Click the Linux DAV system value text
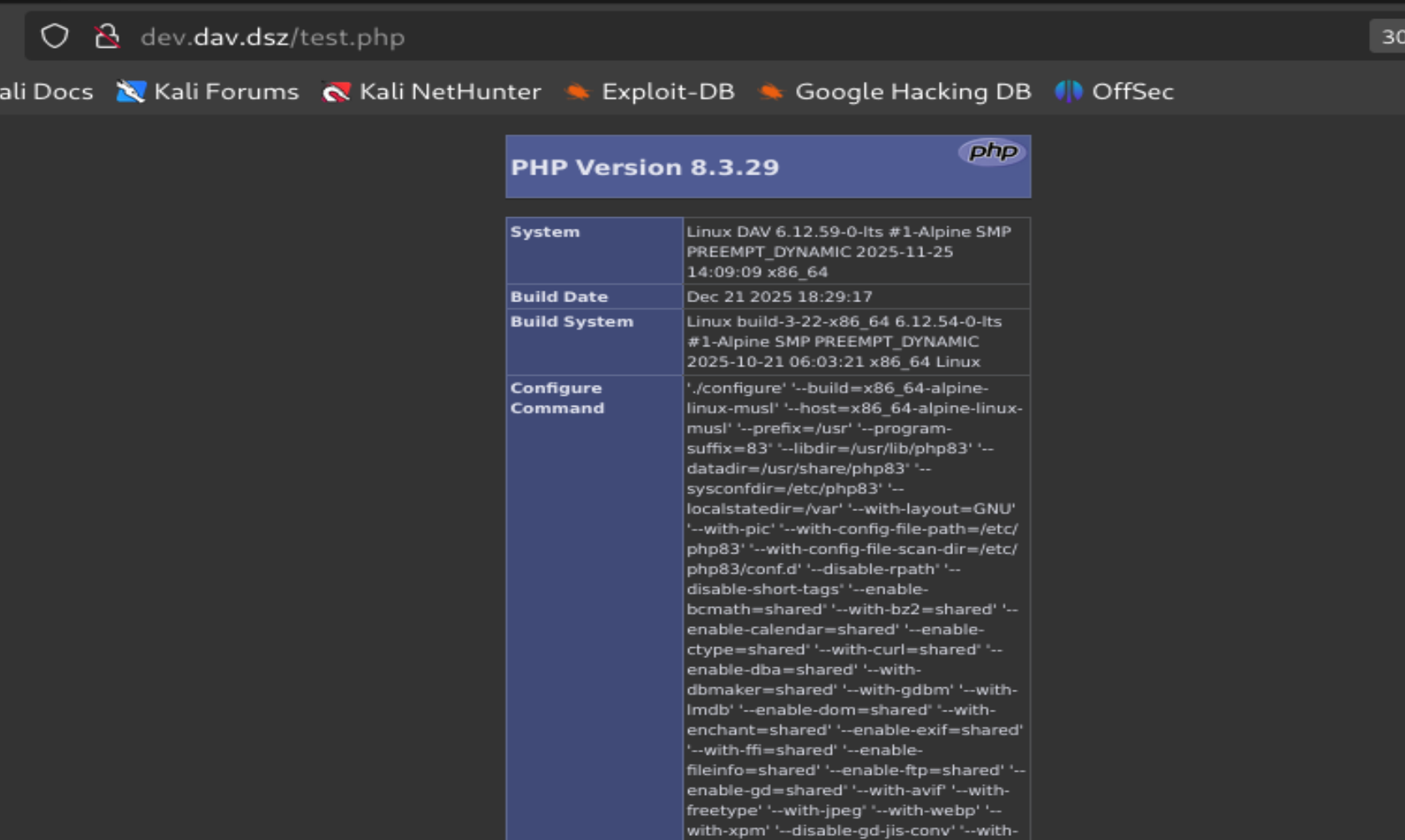The width and height of the screenshot is (1405, 840). coord(848,251)
